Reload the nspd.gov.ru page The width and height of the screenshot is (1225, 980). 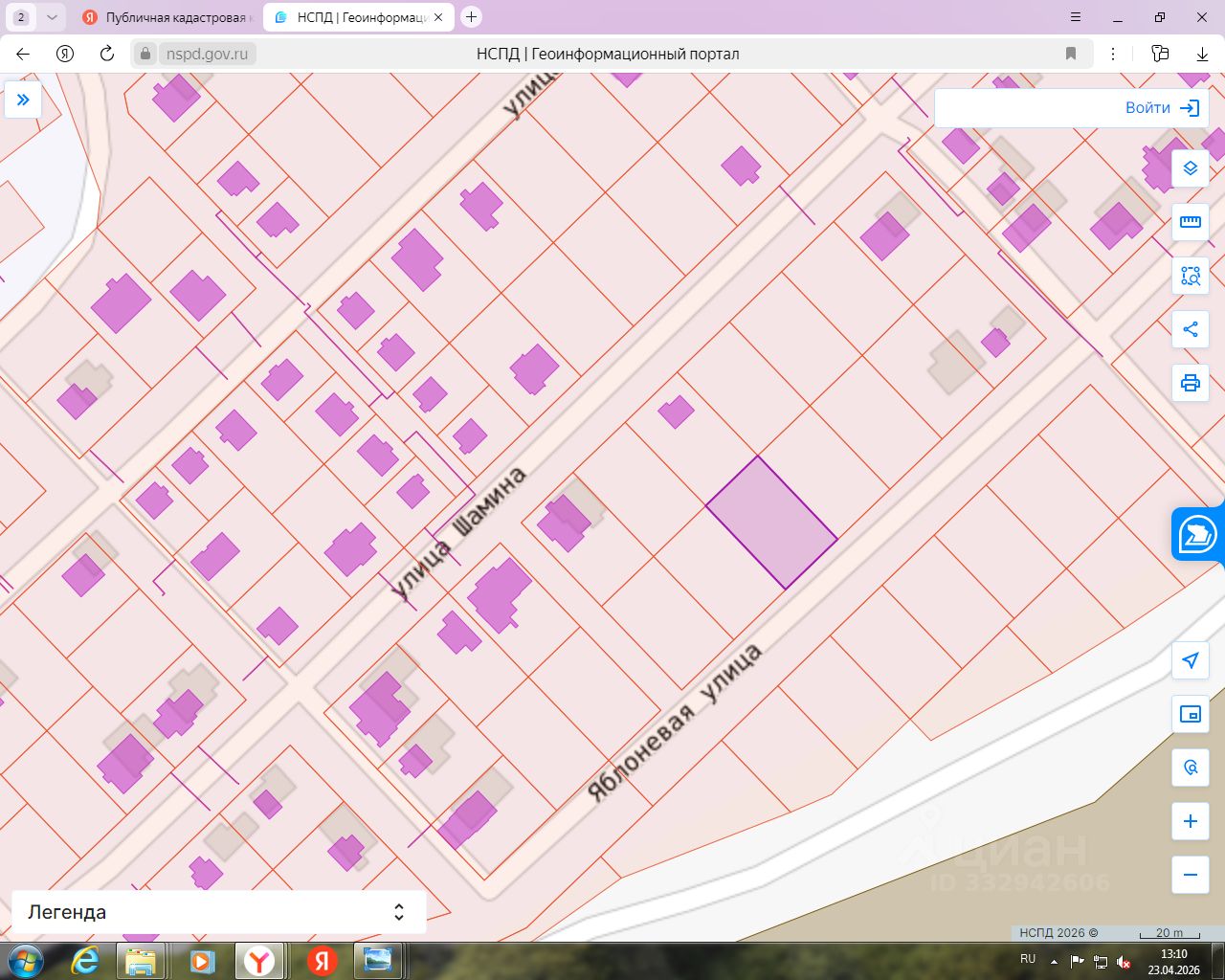(107, 54)
